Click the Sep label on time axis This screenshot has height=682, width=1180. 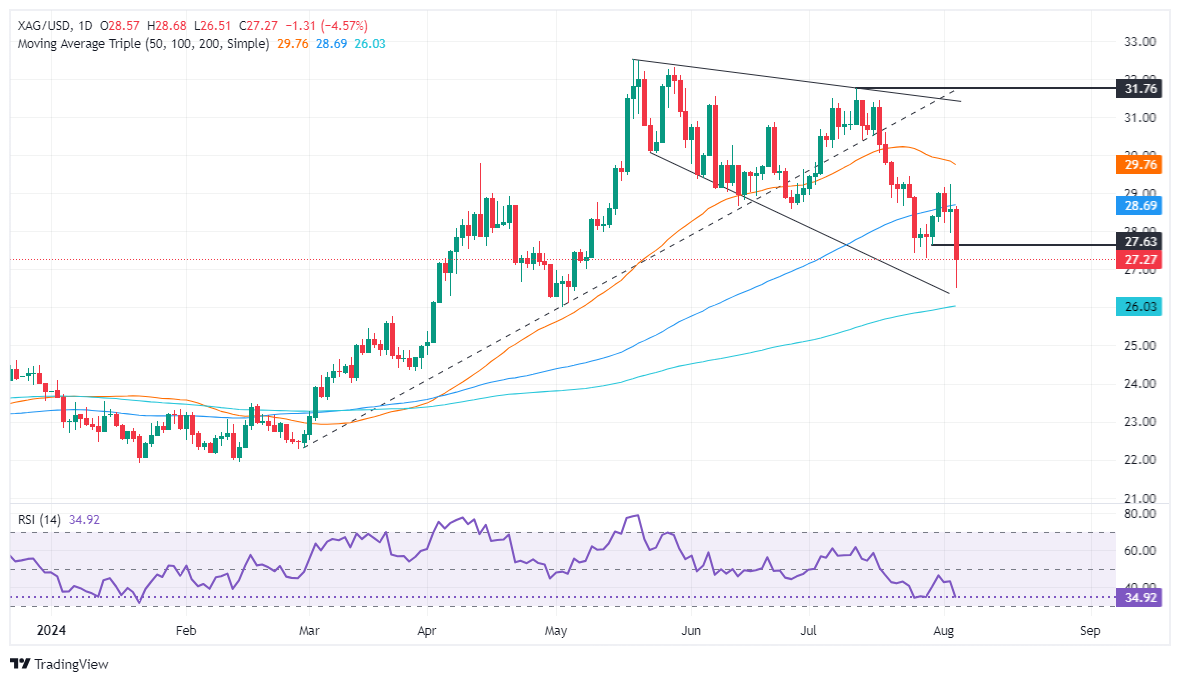click(1090, 630)
